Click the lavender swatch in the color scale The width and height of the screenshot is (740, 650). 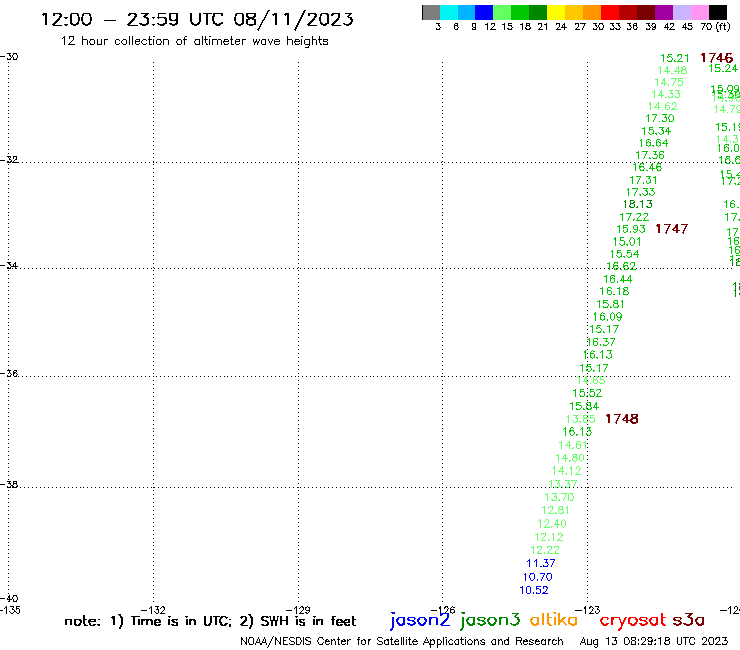(682, 12)
